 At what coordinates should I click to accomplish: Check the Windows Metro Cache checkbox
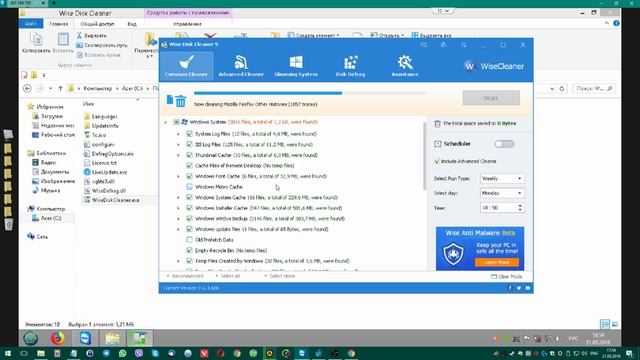coord(189,187)
